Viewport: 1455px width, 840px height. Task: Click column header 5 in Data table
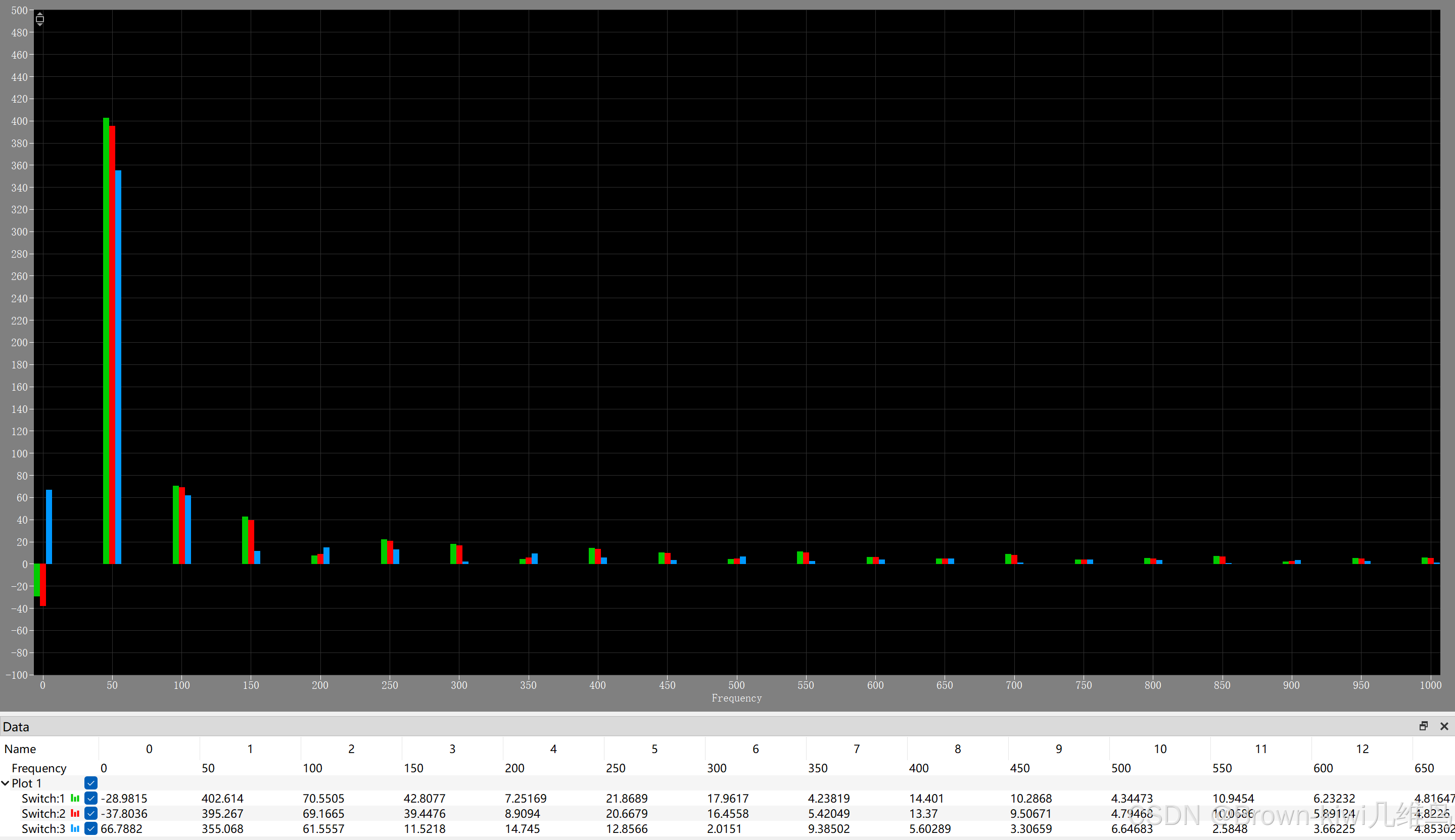tap(654, 749)
